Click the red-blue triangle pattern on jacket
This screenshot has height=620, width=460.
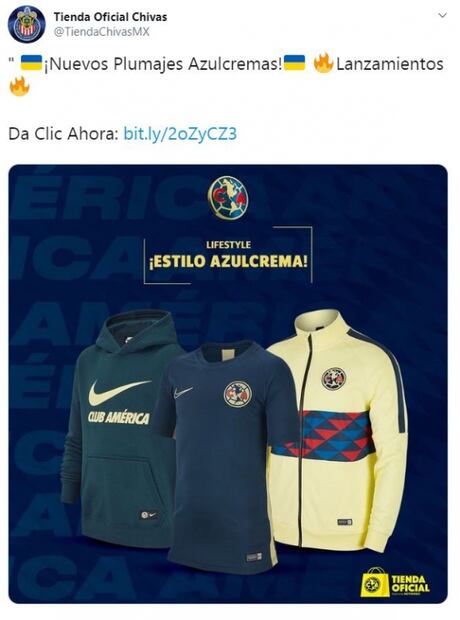coord(324,436)
